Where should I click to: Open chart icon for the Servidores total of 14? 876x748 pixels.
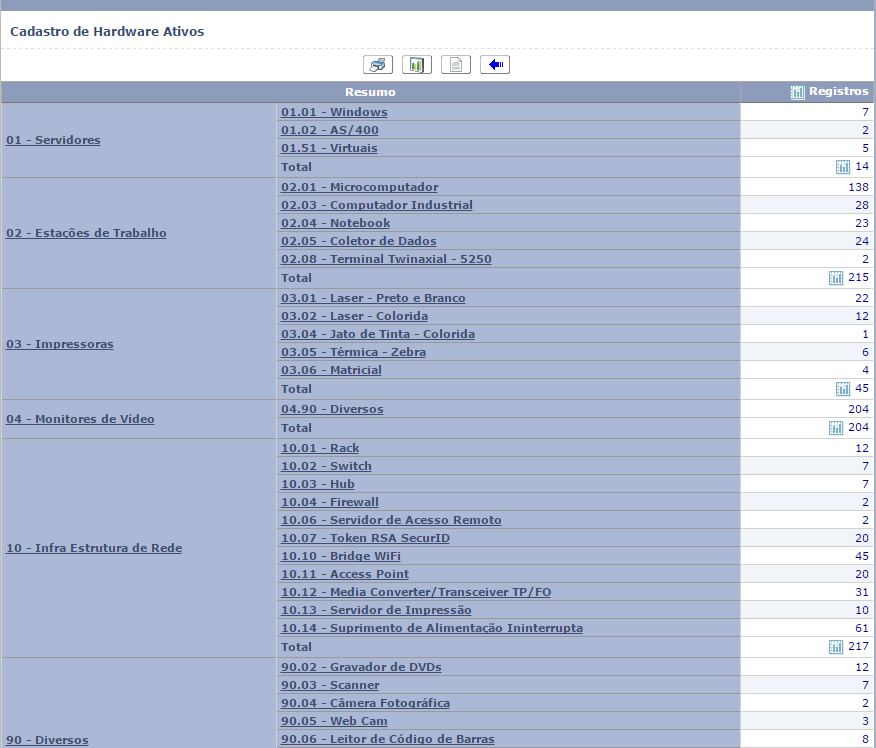[x=843, y=167]
